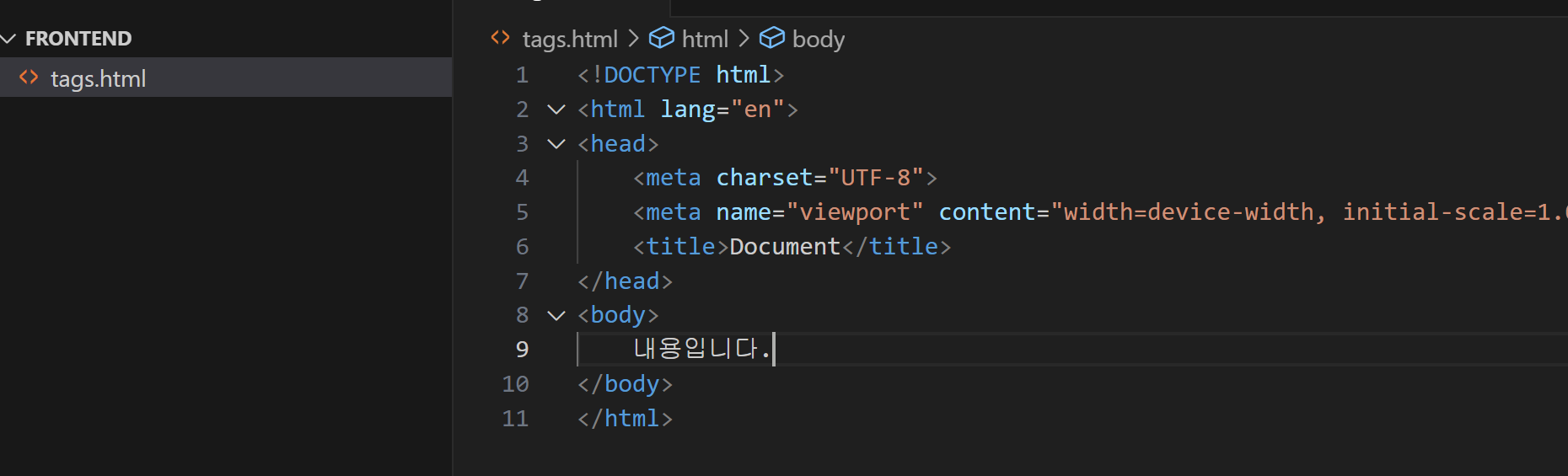The image size is (1568, 476).
Task: Click the HTML file icon beside tags.html in explorer
Action: pos(29,78)
